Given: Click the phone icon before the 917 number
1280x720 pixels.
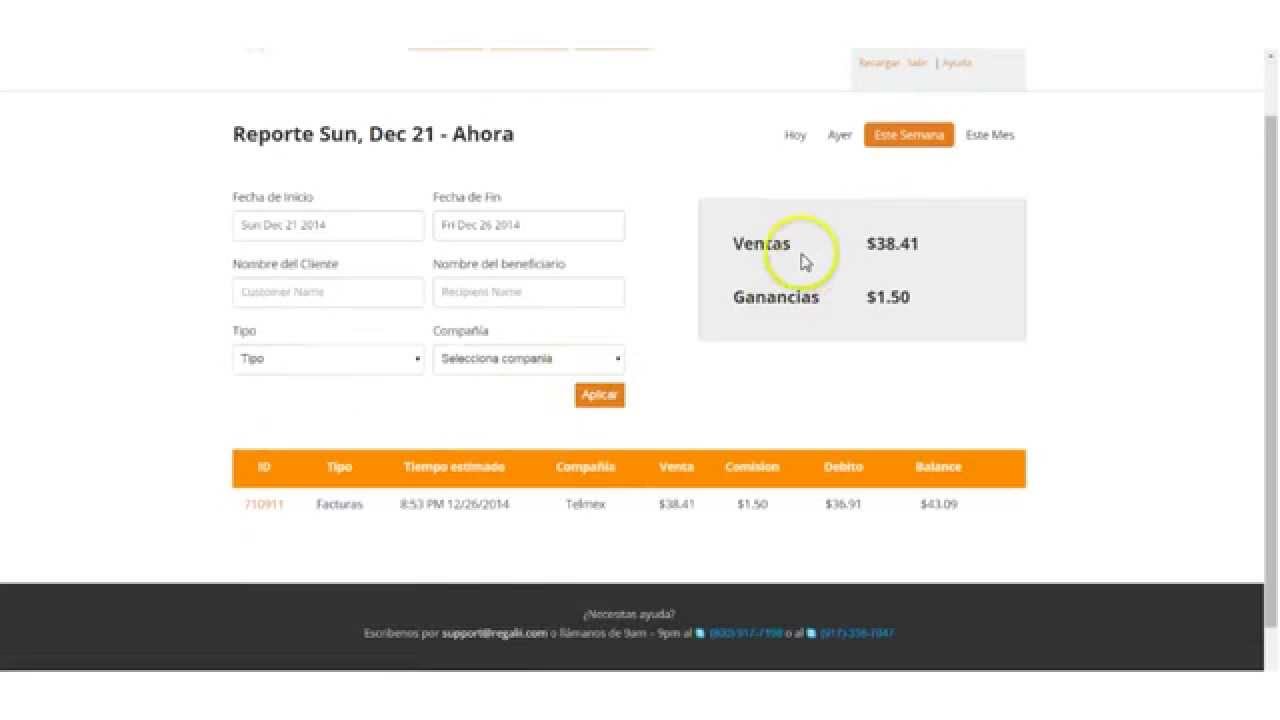Looking at the screenshot, I should tap(812, 633).
